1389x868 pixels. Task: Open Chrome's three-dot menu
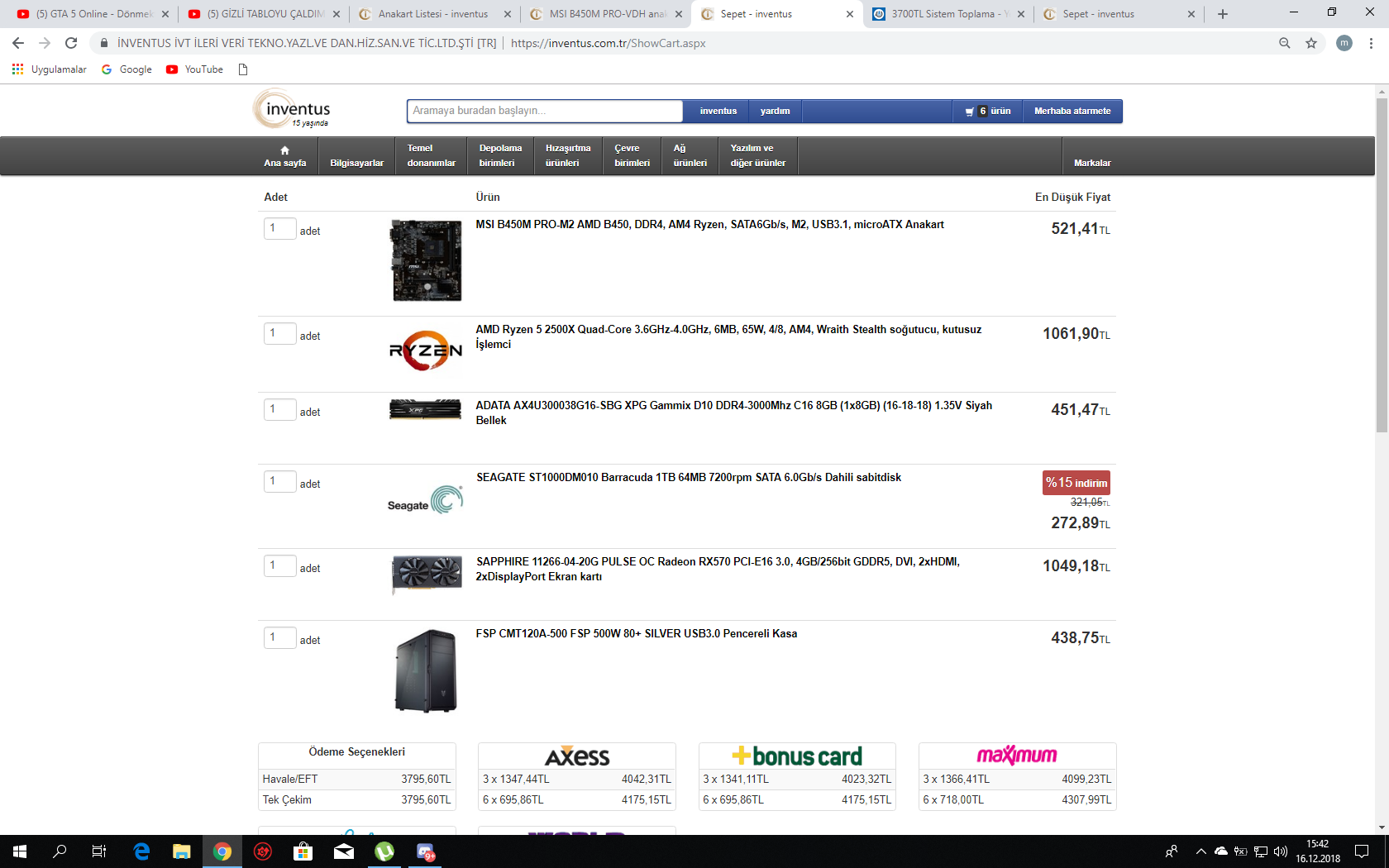[x=1371, y=43]
